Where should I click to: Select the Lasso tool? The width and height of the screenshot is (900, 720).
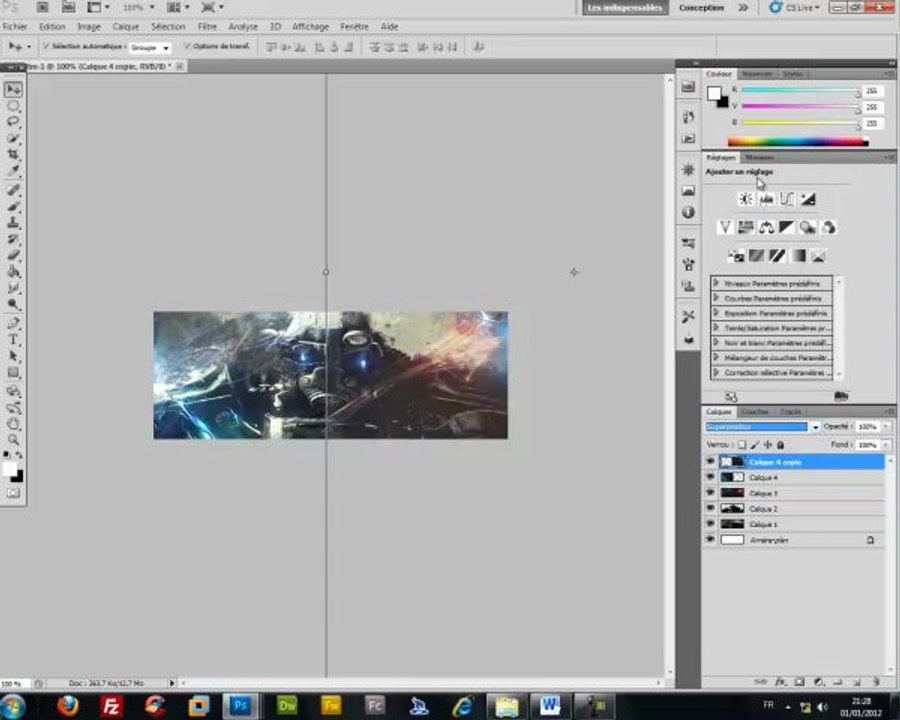(13, 122)
